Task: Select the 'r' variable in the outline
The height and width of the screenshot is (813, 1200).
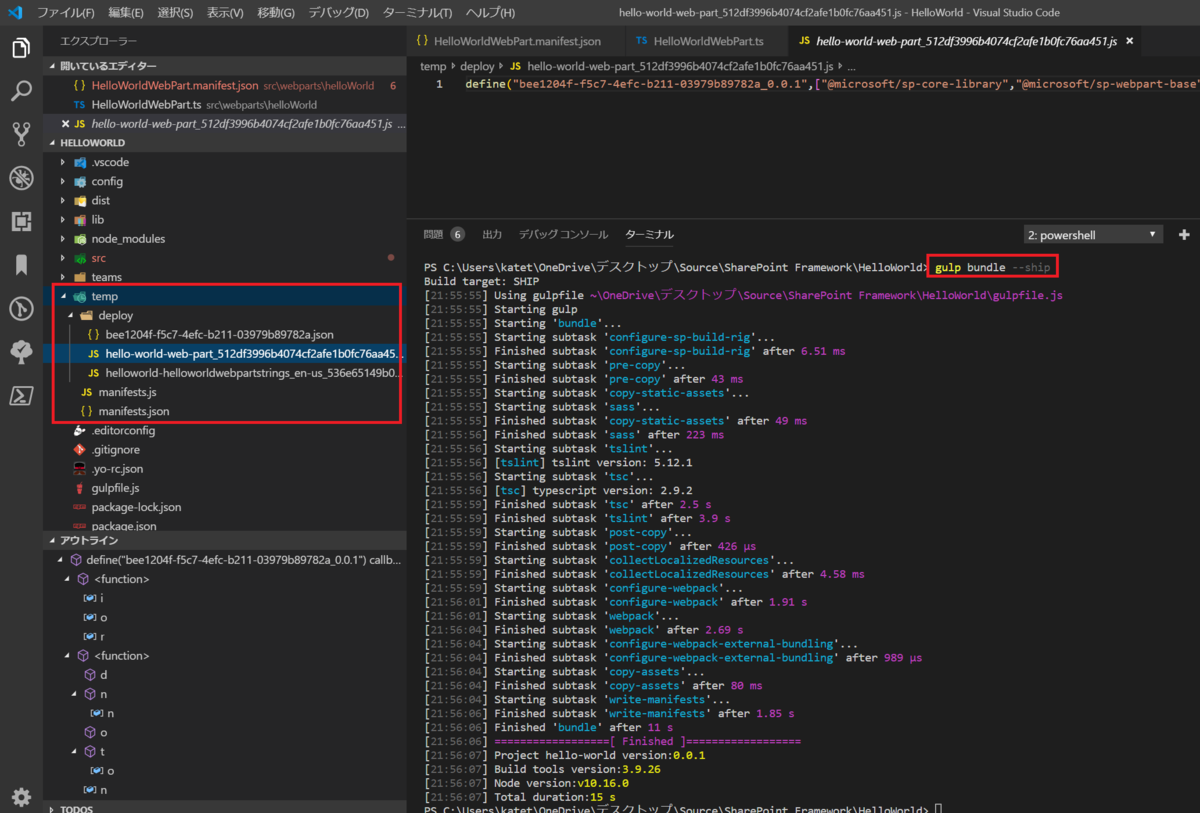Action: 225,636
